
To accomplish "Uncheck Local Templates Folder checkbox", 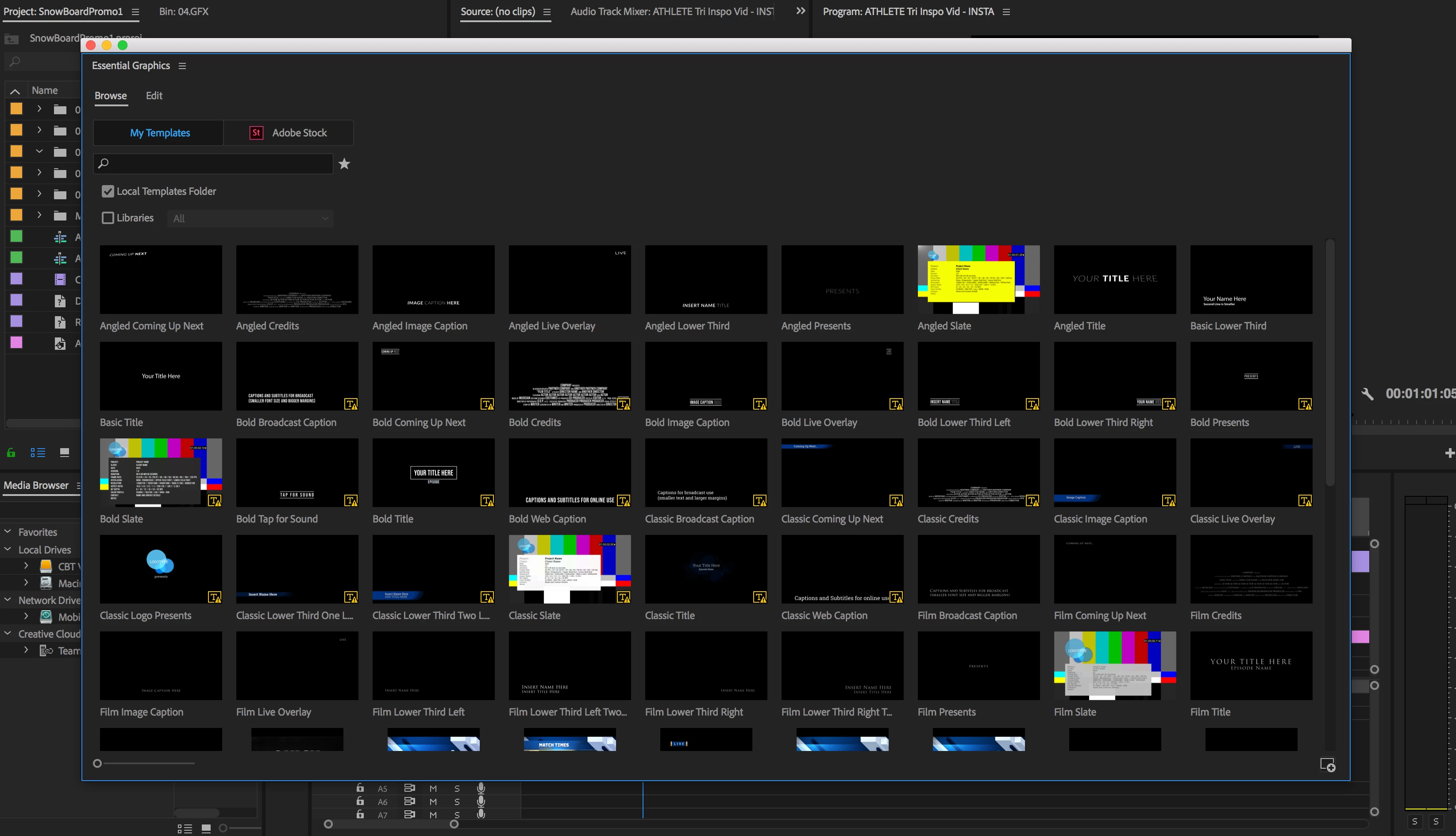I will [108, 191].
